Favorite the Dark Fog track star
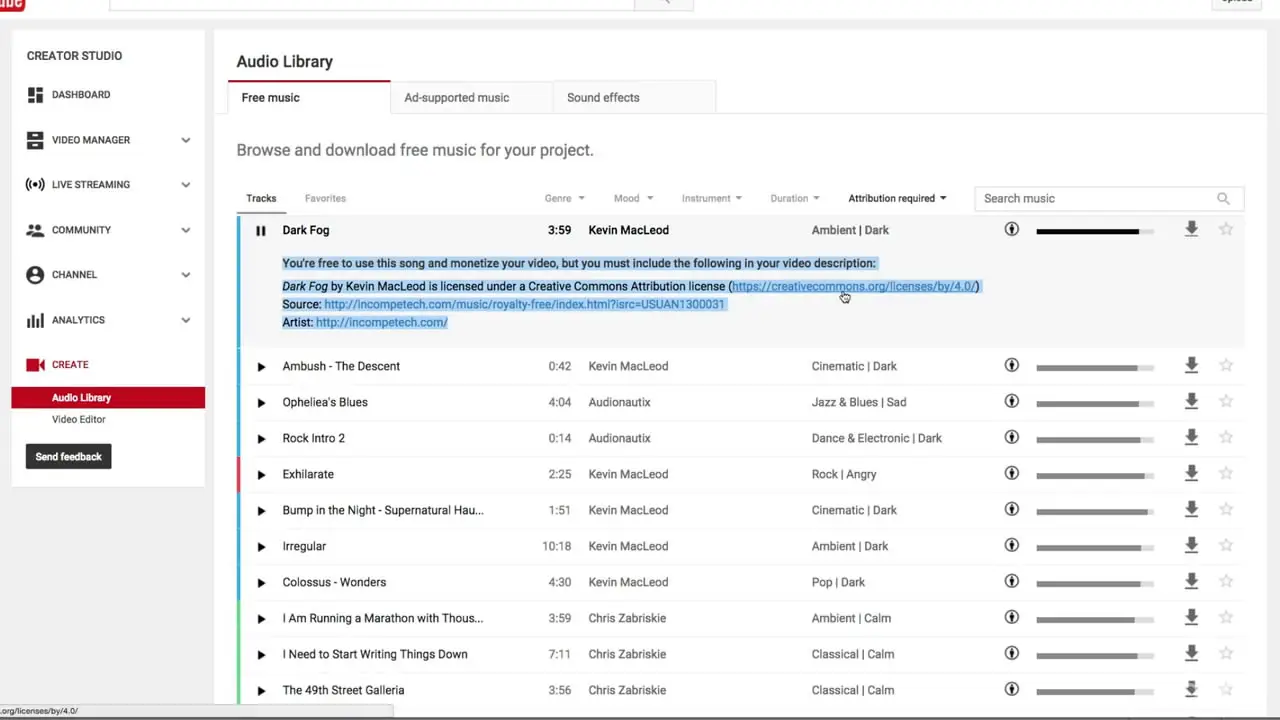This screenshot has width=1280, height=720. tap(1226, 230)
